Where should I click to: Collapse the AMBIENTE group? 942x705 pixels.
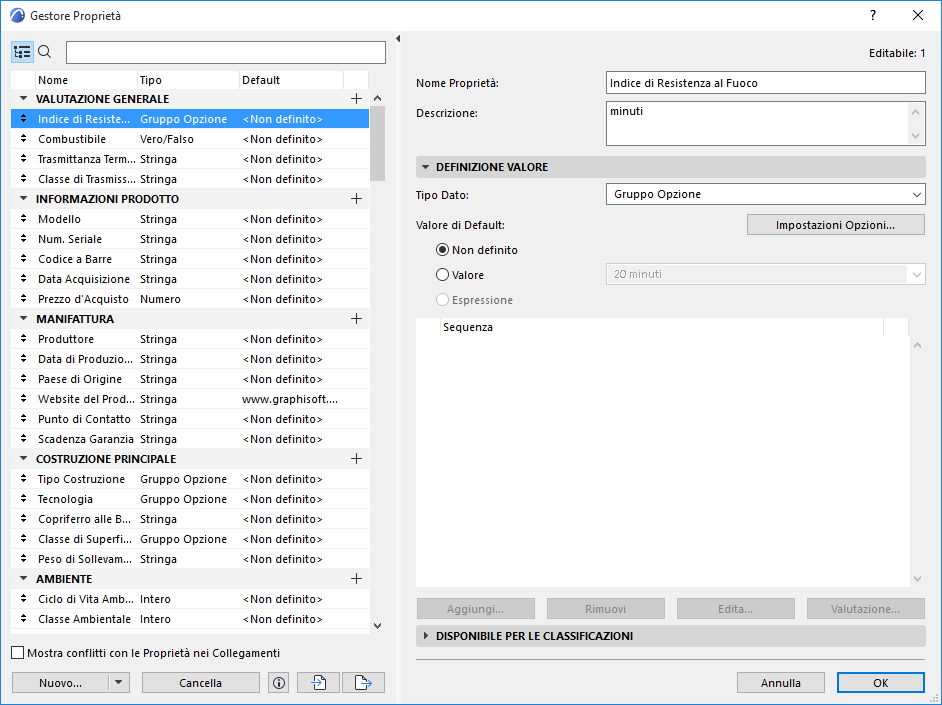23,579
